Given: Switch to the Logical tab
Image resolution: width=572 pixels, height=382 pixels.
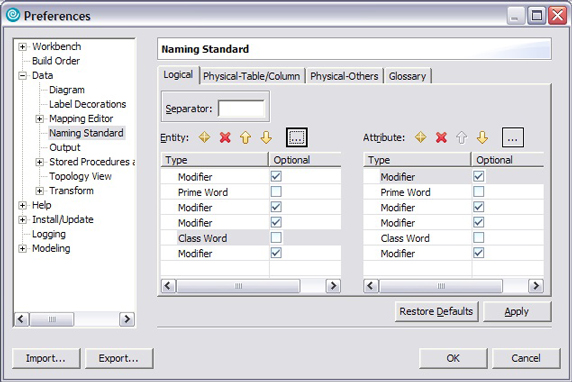Looking at the screenshot, I should [178, 75].
